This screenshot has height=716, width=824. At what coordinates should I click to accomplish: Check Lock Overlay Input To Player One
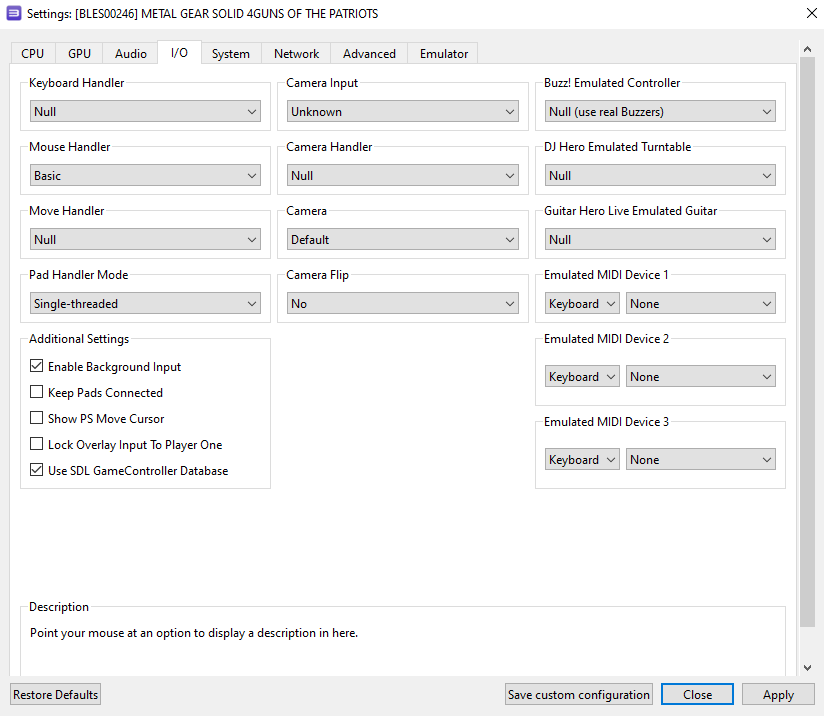[36, 444]
